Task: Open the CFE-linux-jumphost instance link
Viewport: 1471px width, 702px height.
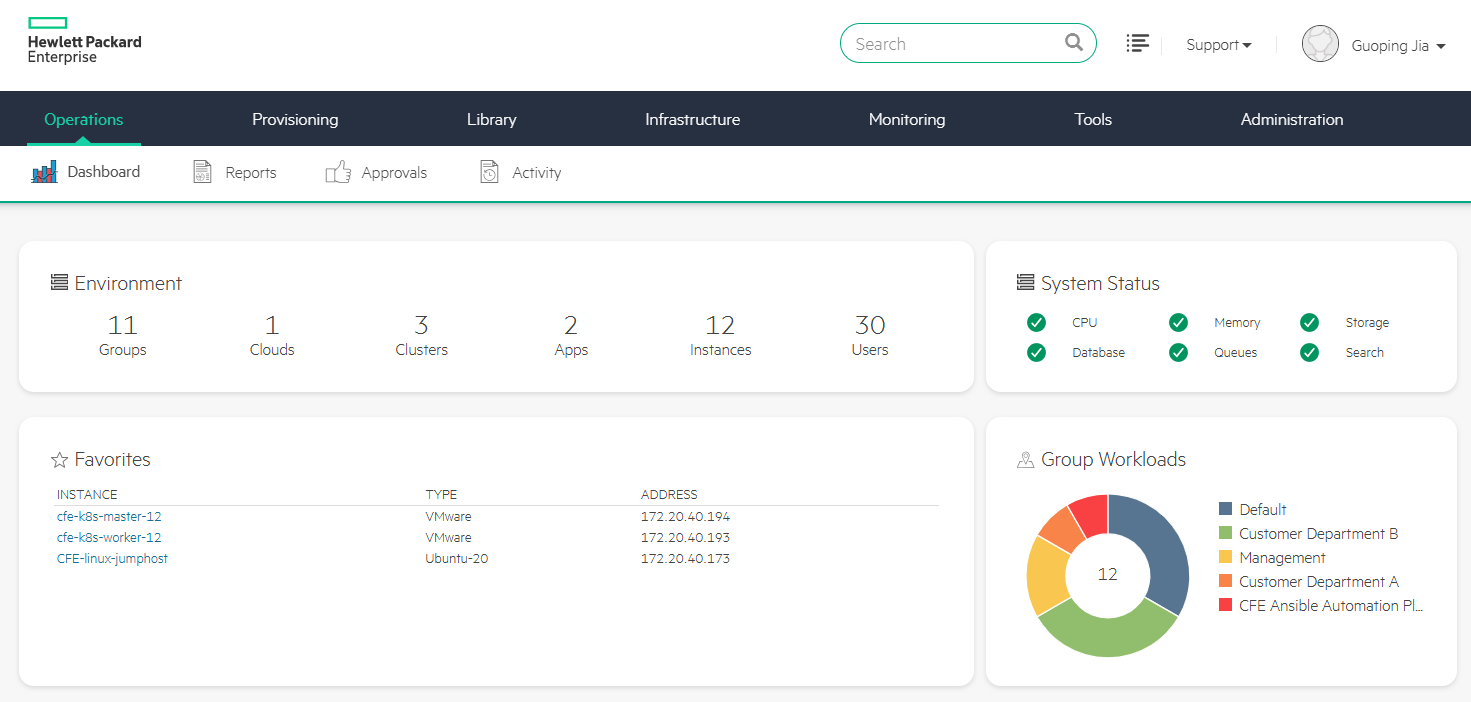Action: pos(110,558)
